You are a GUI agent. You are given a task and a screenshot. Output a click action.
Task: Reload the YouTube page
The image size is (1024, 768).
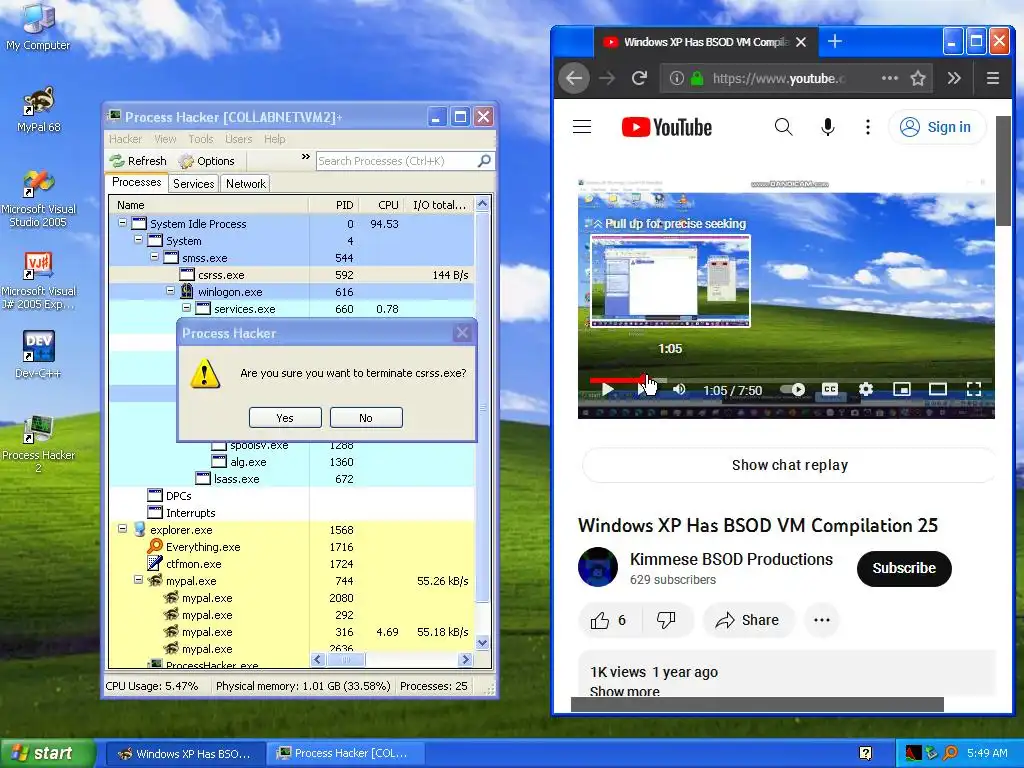click(639, 78)
